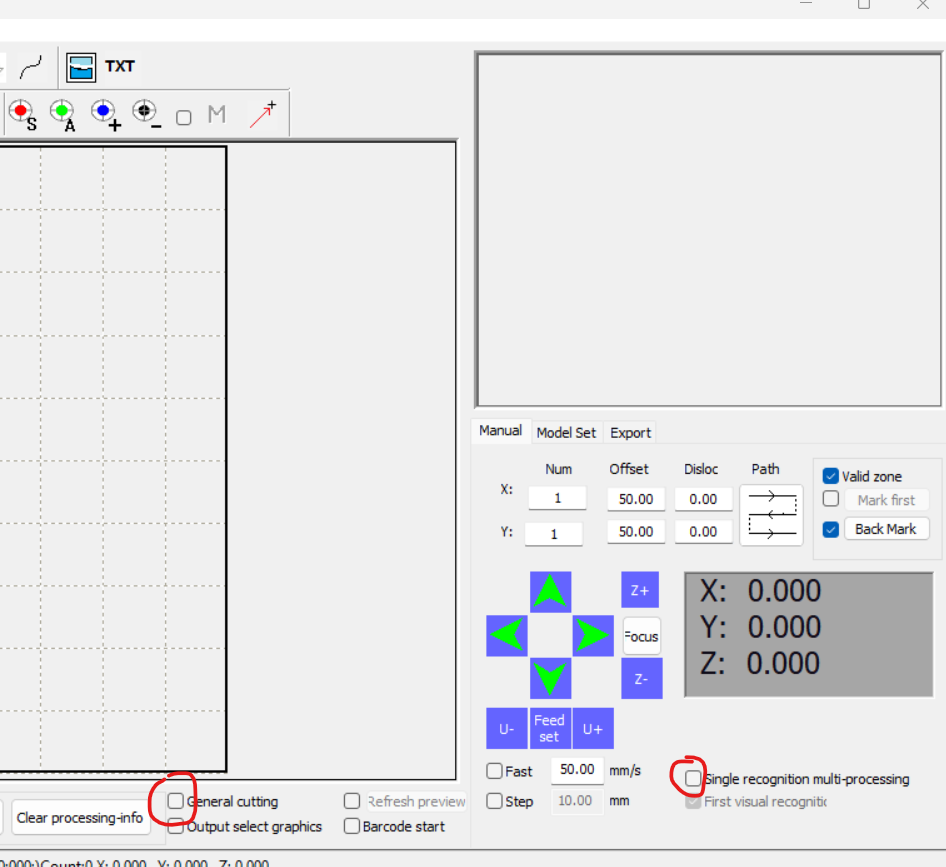Viewport: 946px width, 867px height.
Task: Switch to the Model Set tab
Action: [x=566, y=433]
